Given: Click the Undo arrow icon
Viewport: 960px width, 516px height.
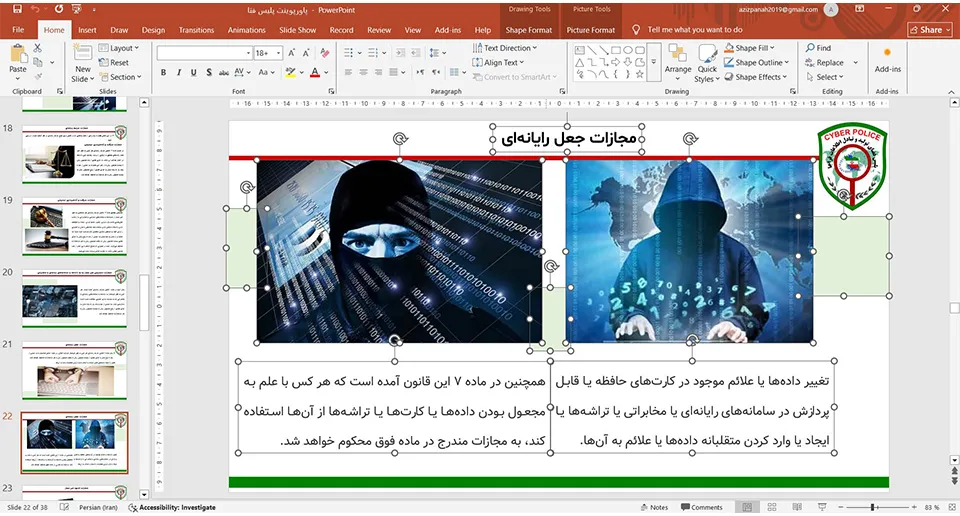Looking at the screenshot, I should coord(36,9).
